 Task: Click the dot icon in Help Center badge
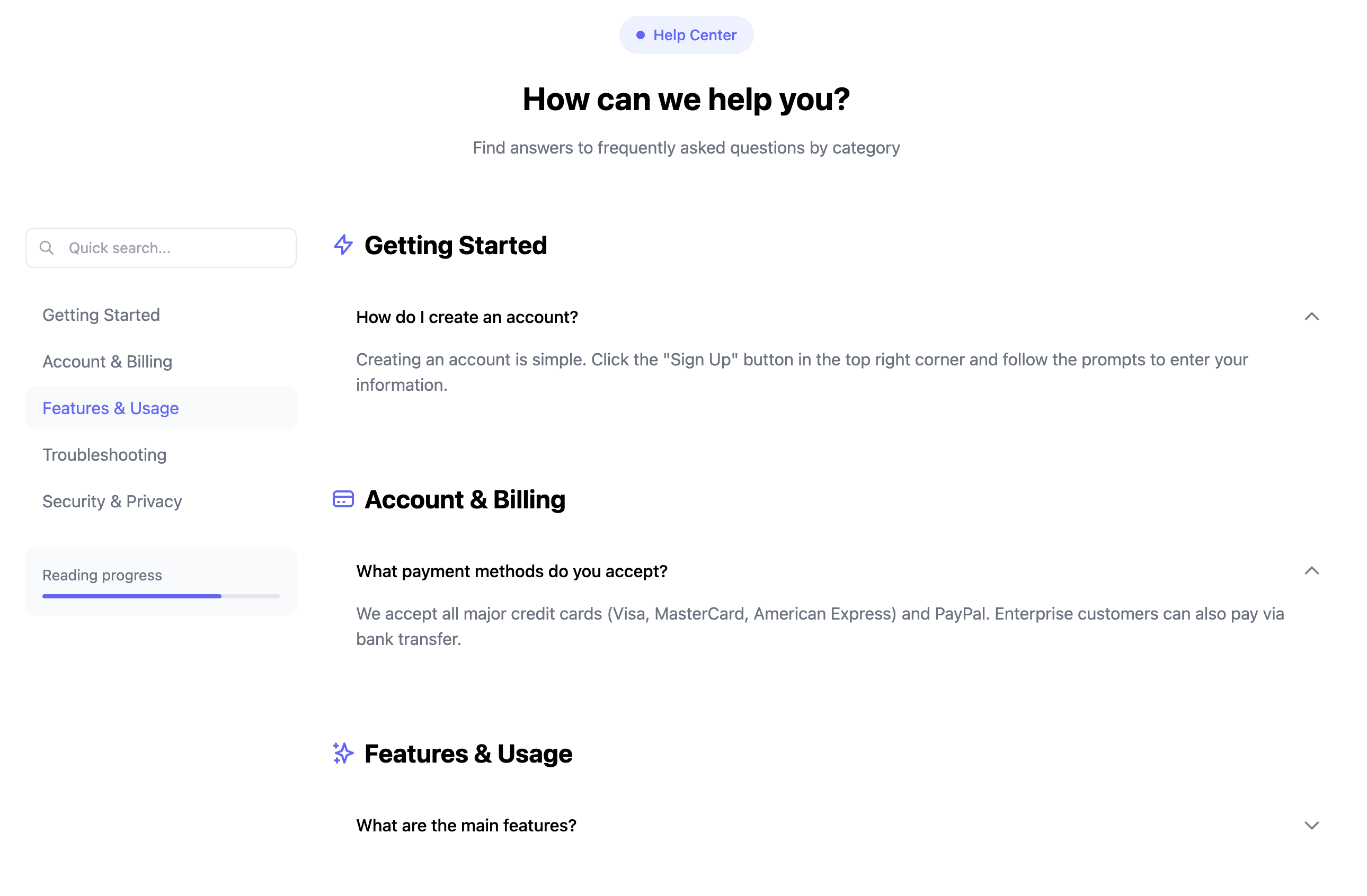coord(641,35)
